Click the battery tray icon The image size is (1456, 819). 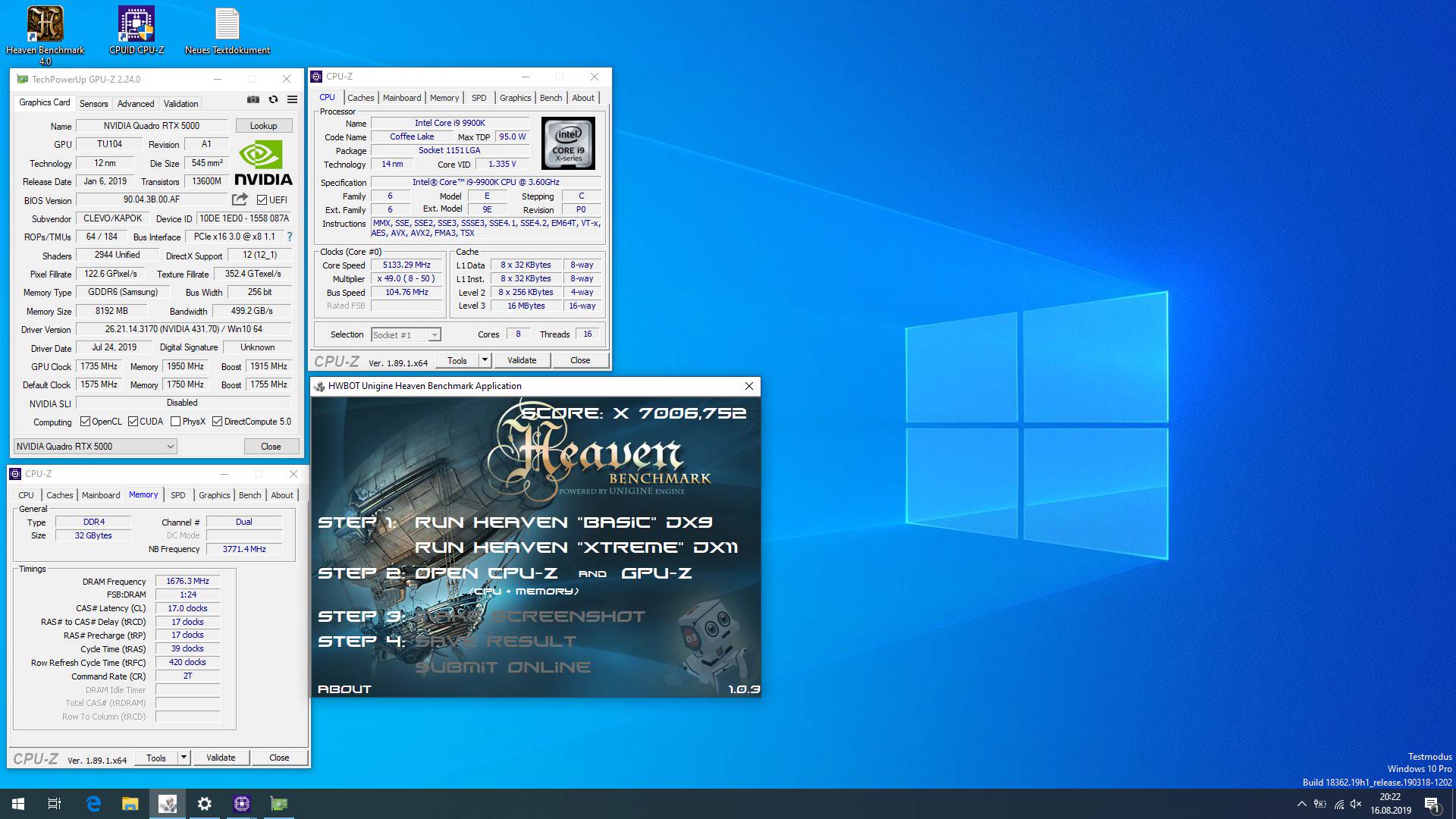click(x=1320, y=804)
